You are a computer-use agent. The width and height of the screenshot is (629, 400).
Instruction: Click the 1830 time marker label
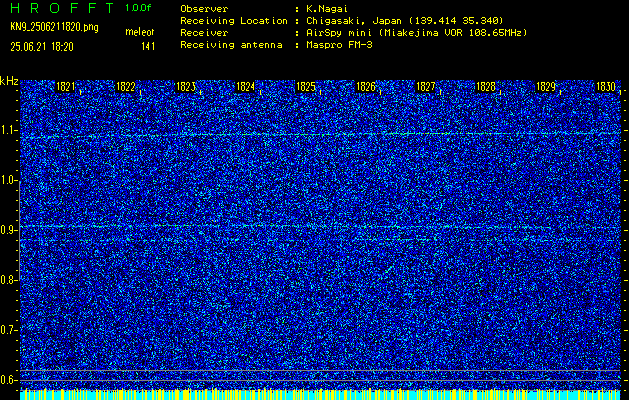(x=606, y=87)
